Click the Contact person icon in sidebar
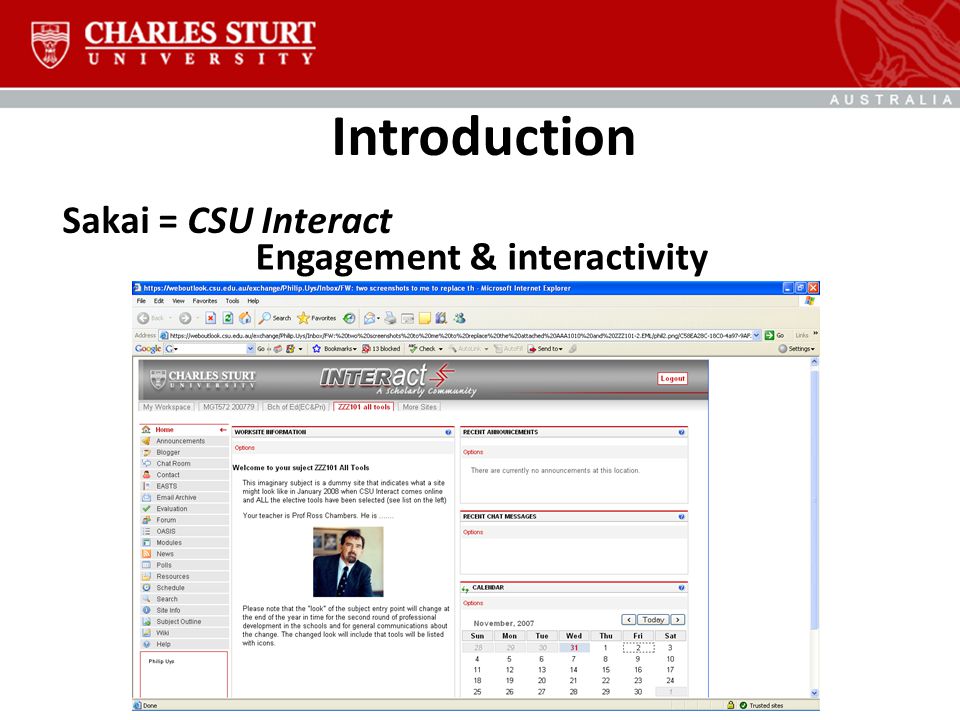The image size is (960, 720). point(146,474)
